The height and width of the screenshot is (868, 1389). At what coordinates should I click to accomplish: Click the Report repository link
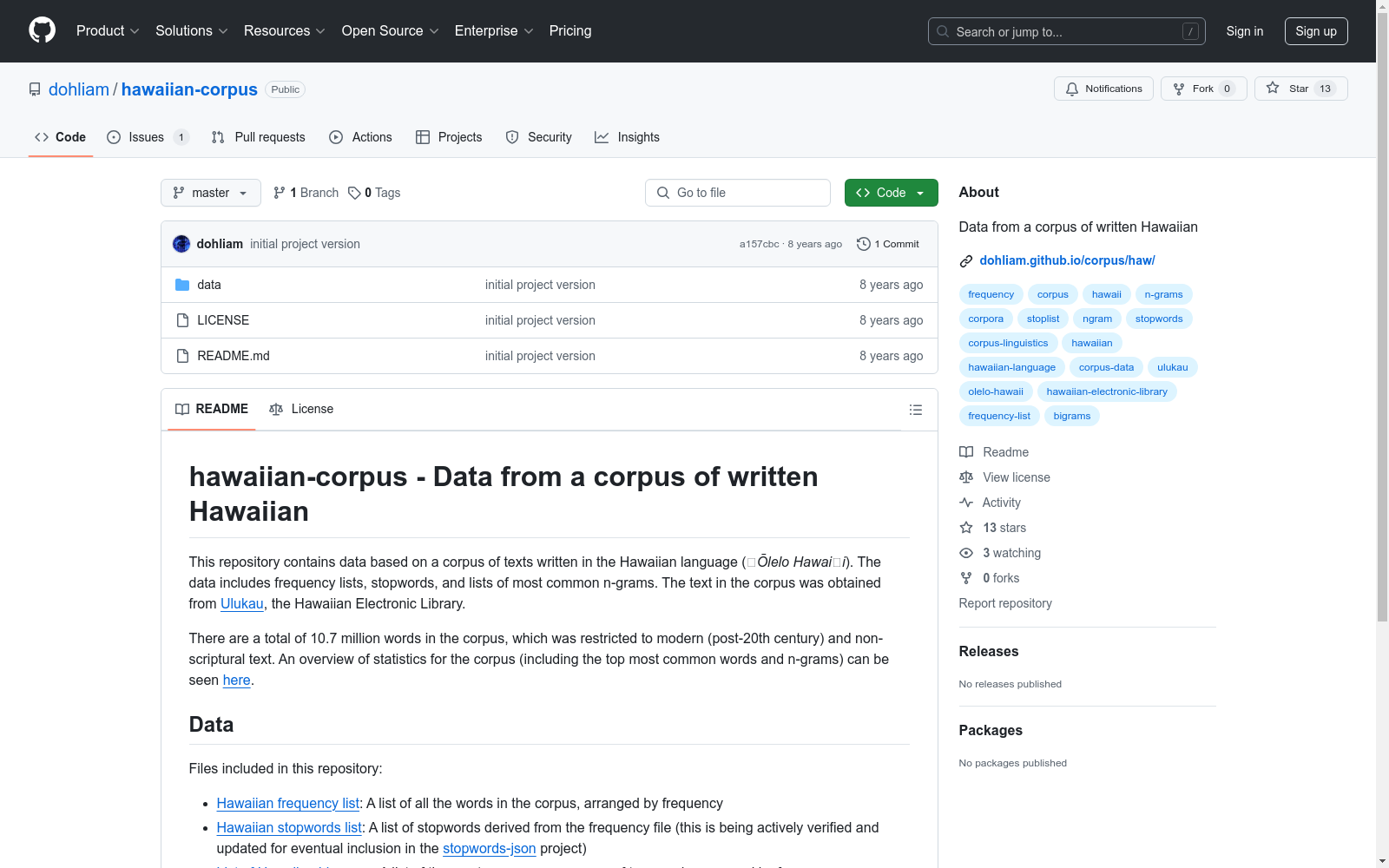[x=1005, y=603]
